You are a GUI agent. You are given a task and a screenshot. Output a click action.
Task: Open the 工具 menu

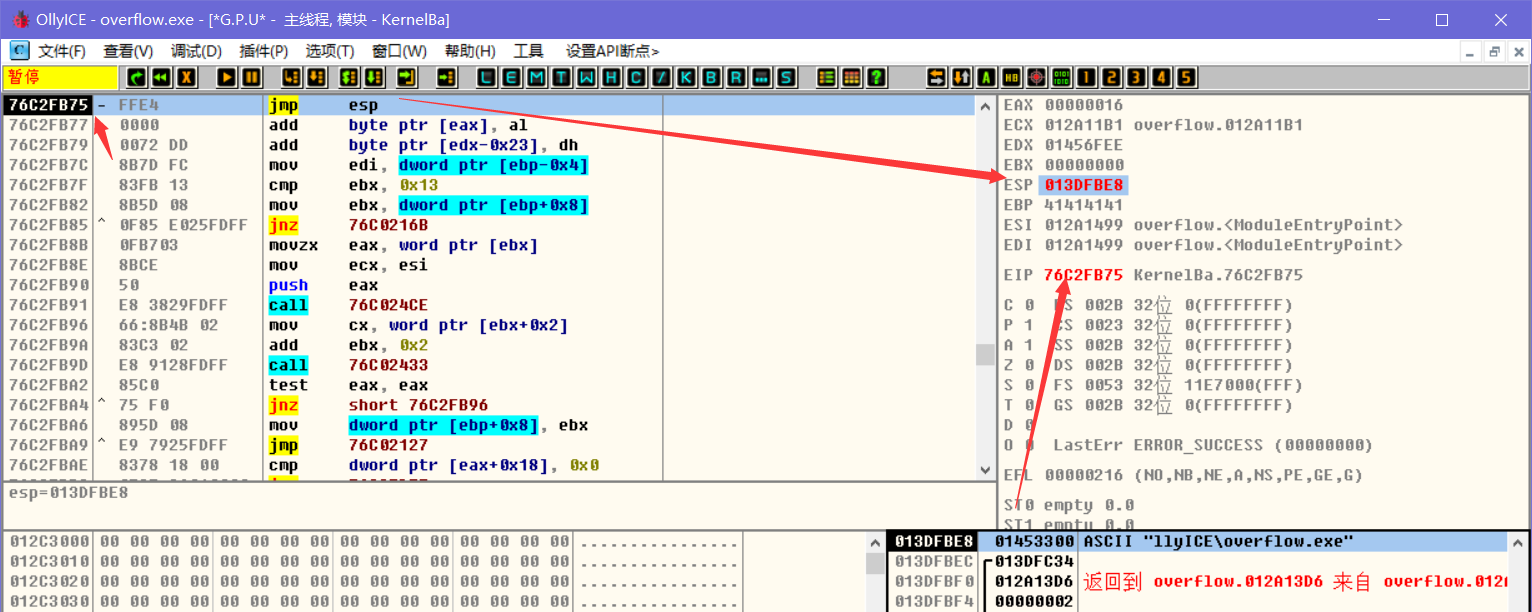(x=528, y=51)
